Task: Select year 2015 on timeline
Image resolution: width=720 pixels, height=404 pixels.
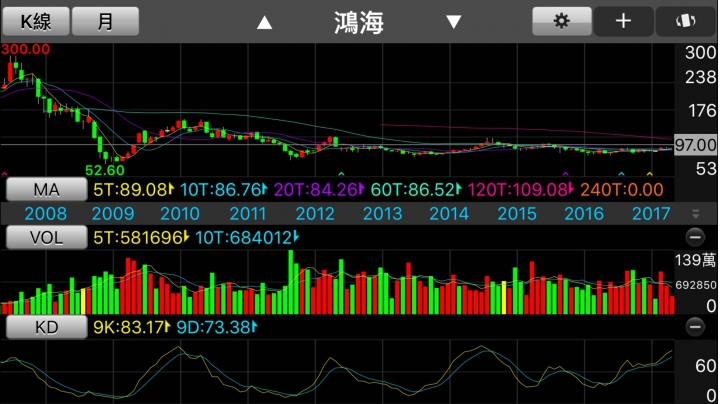Action: tap(517, 214)
